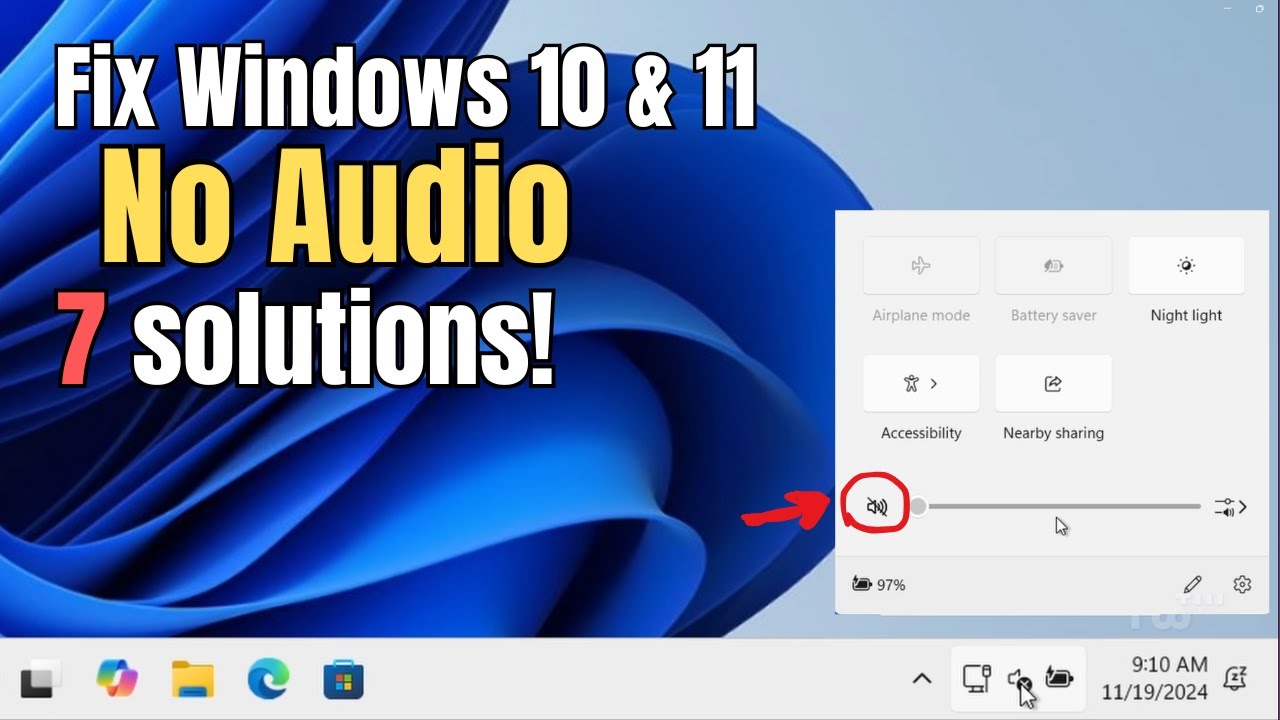Click the 'Accessibility' label text
Screen dimensions: 1280x720
click(921, 433)
